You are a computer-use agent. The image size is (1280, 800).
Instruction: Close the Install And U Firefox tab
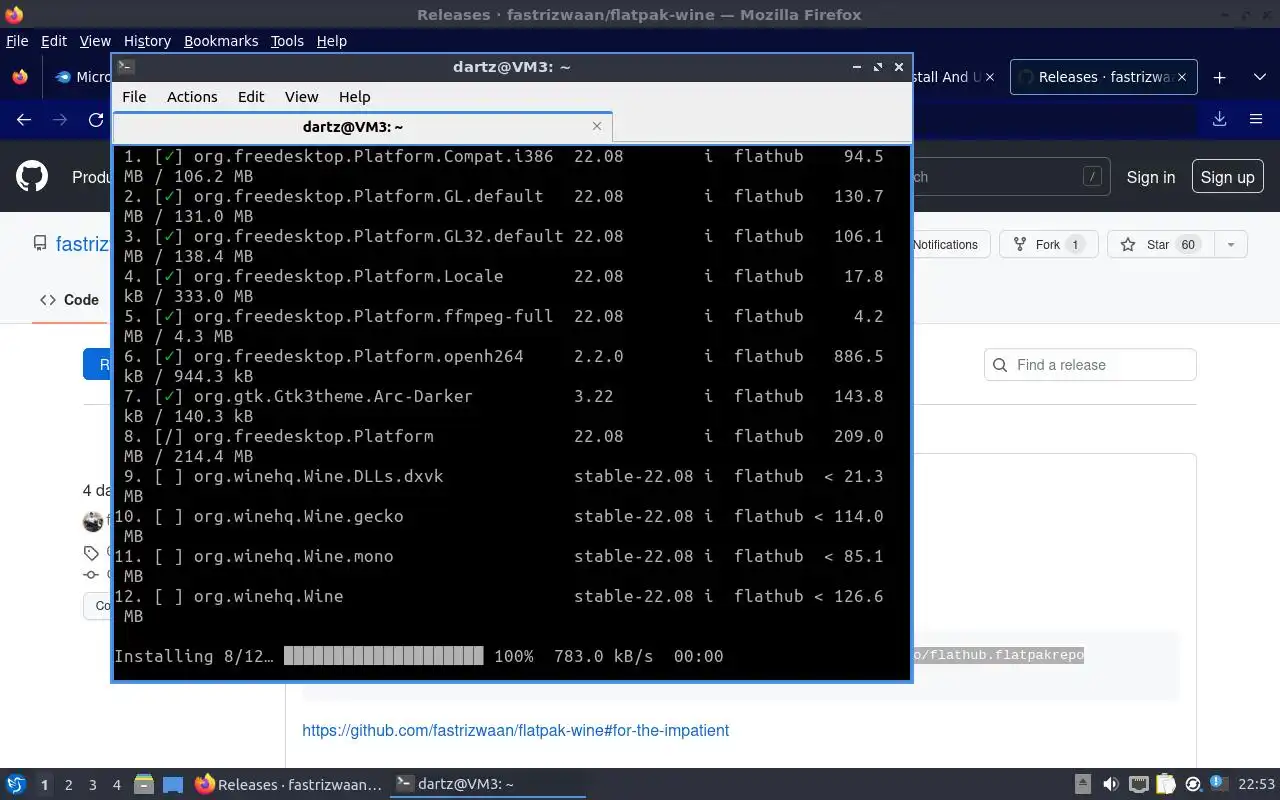[990, 77]
